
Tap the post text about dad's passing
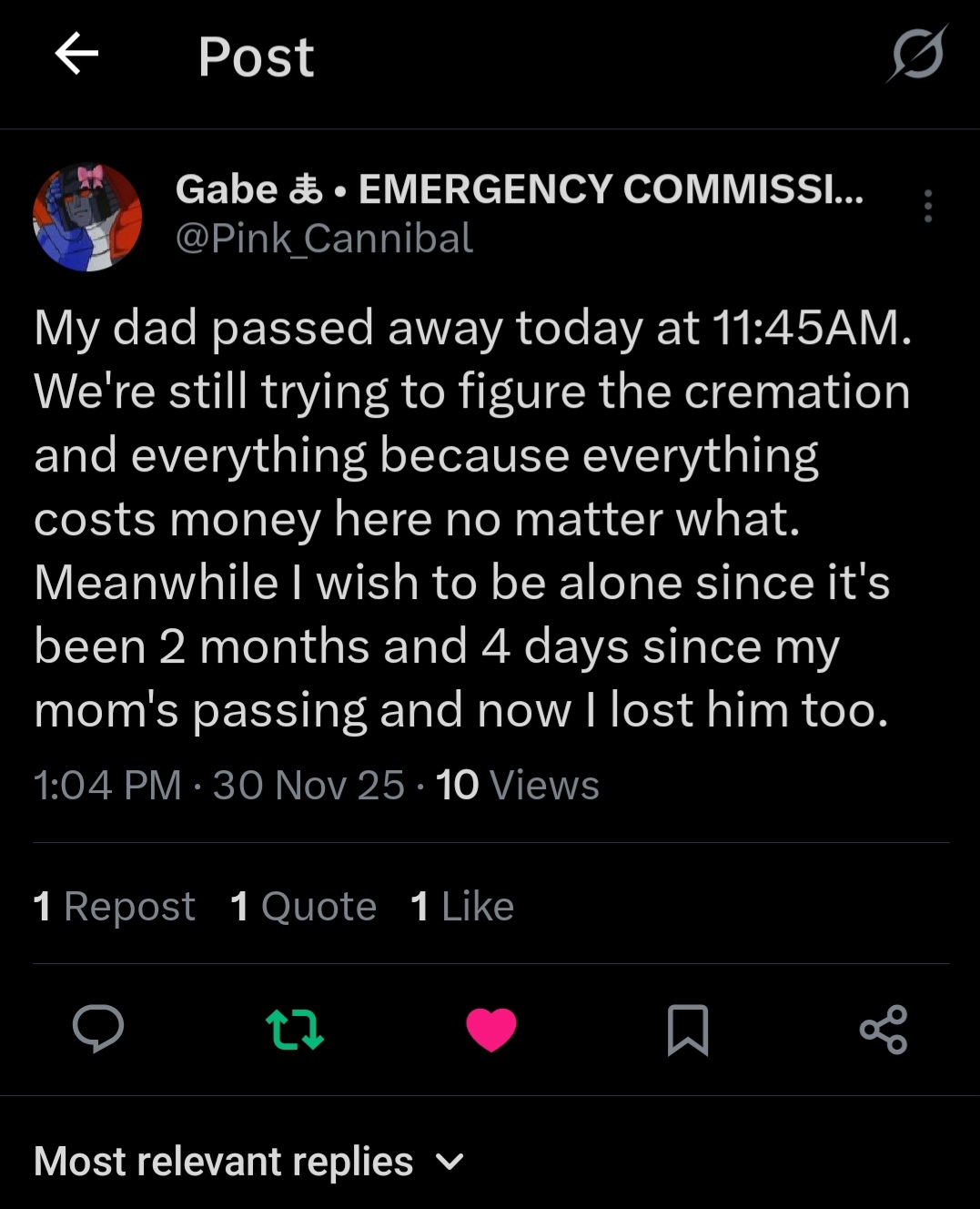click(473, 519)
